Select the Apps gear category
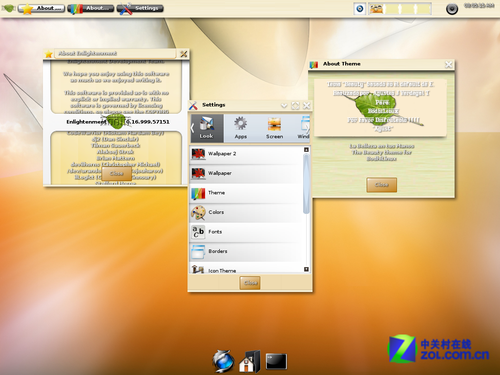500x375 pixels. click(x=240, y=128)
